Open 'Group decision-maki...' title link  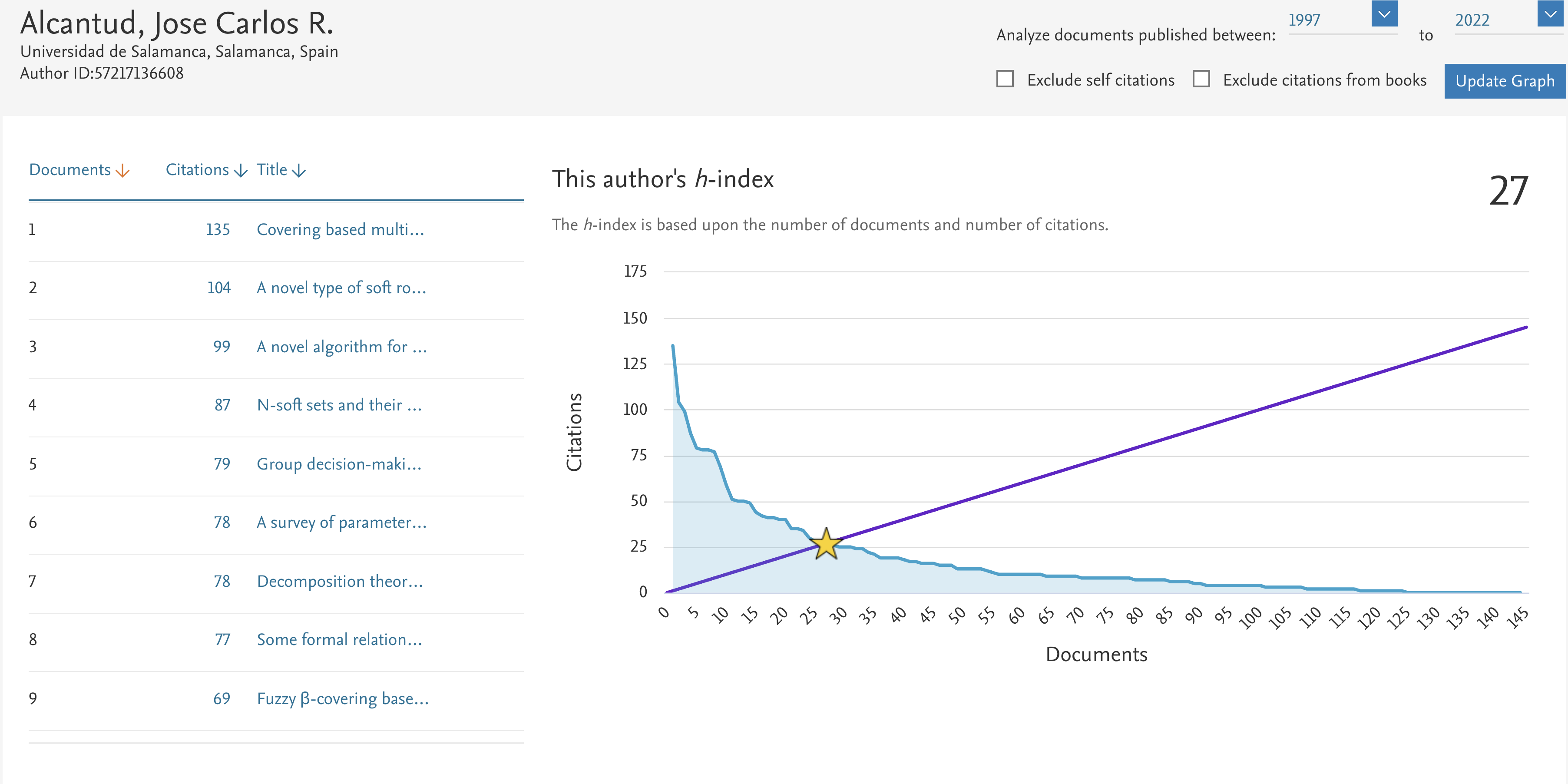[339, 464]
